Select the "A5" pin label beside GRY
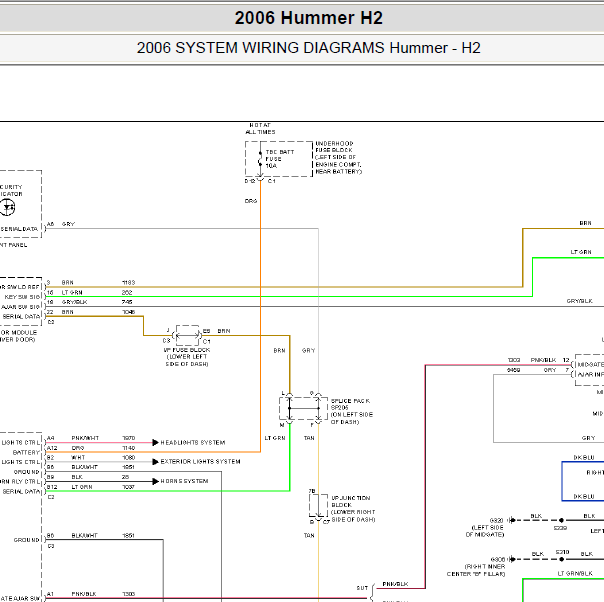Image resolution: width=604 pixels, height=602 pixels. [x=50, y=224]
